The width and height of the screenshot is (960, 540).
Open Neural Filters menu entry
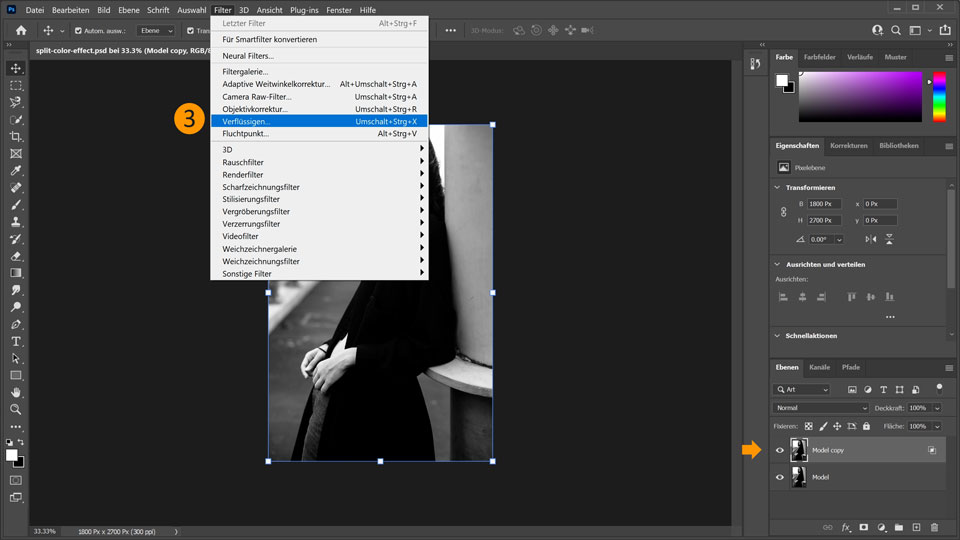tap(319, 56)
